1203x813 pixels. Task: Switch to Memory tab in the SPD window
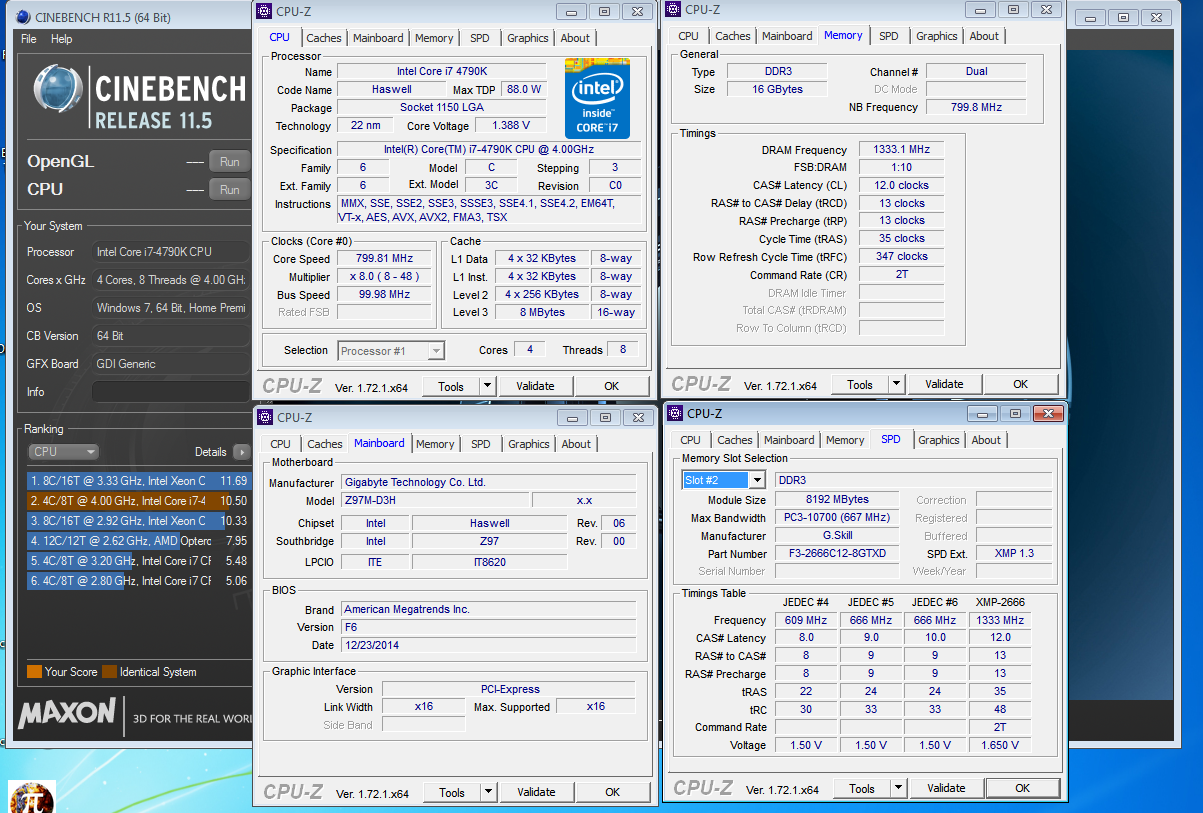(x=845, y=440)
